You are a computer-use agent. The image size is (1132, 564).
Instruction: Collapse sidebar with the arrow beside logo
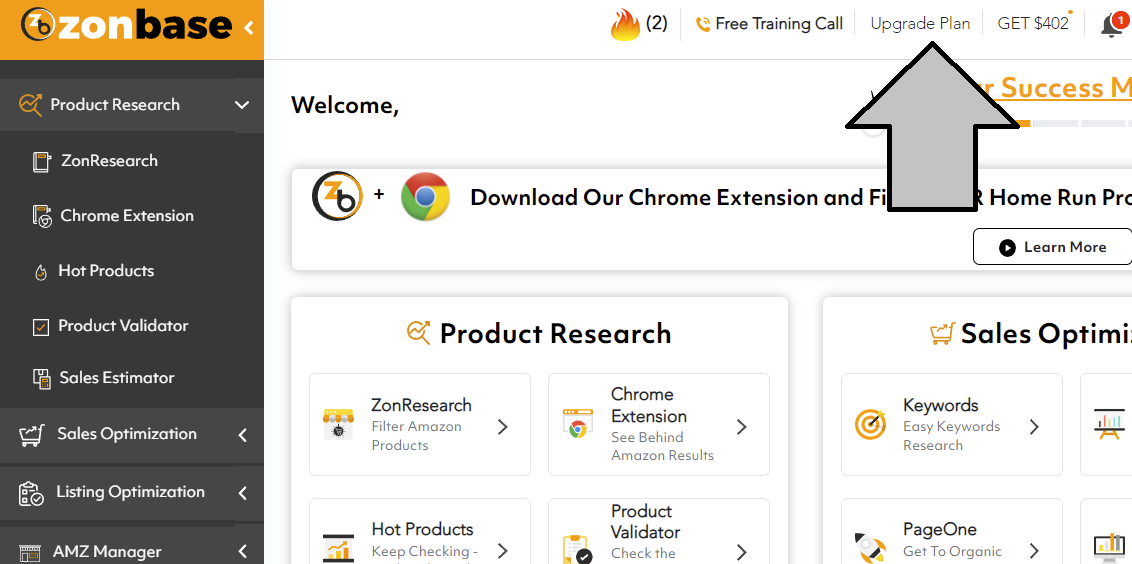point(249,28)
